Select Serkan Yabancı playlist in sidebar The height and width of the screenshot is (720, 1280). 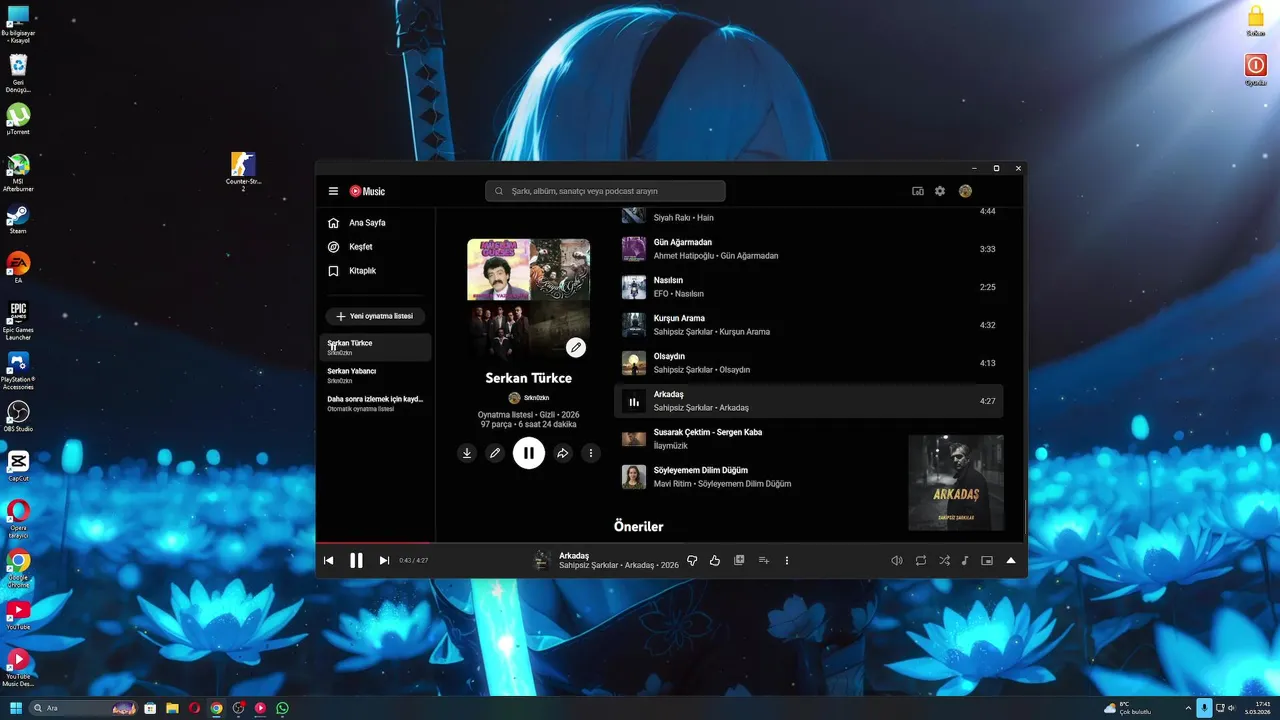pyautogui.click(x=376, y=375)
